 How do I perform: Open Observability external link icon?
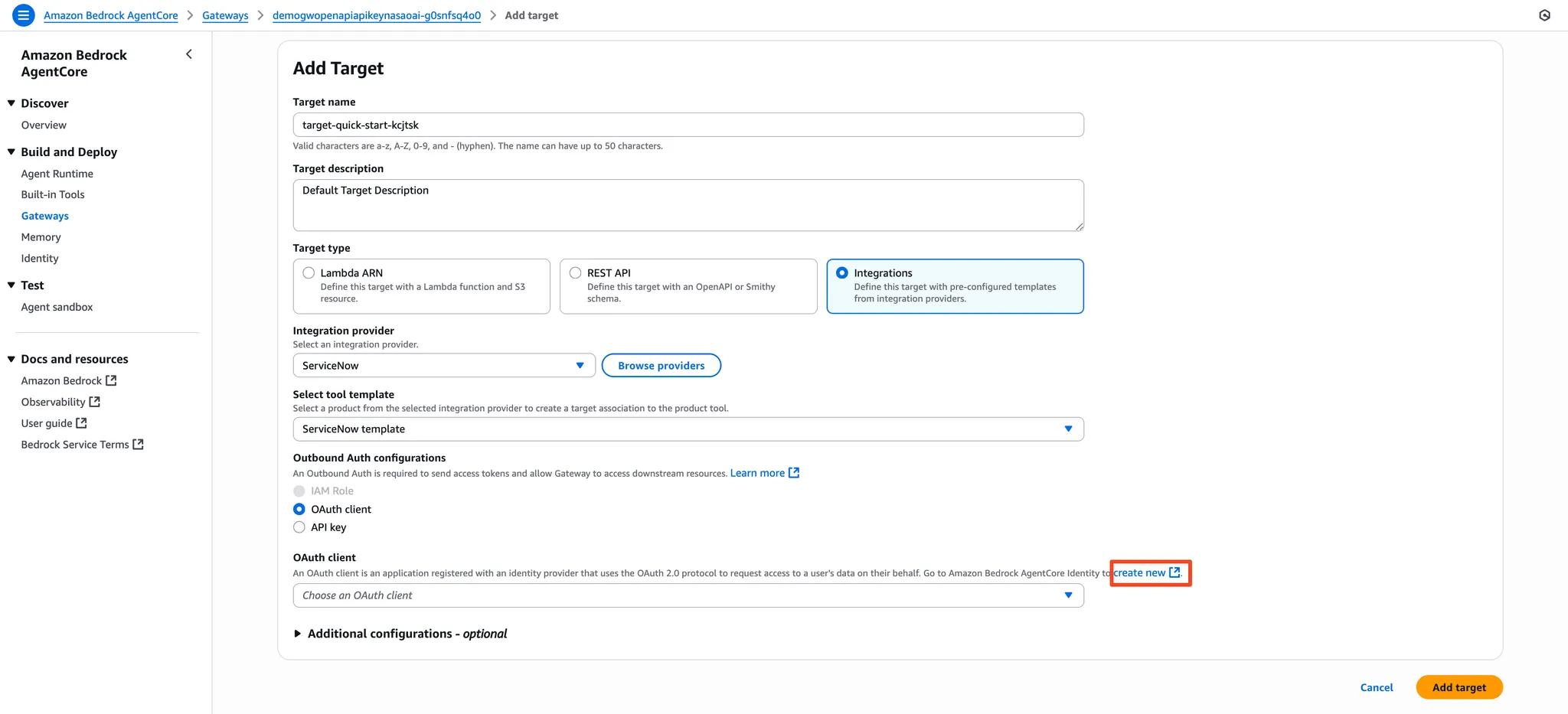[x=95, y=402]
